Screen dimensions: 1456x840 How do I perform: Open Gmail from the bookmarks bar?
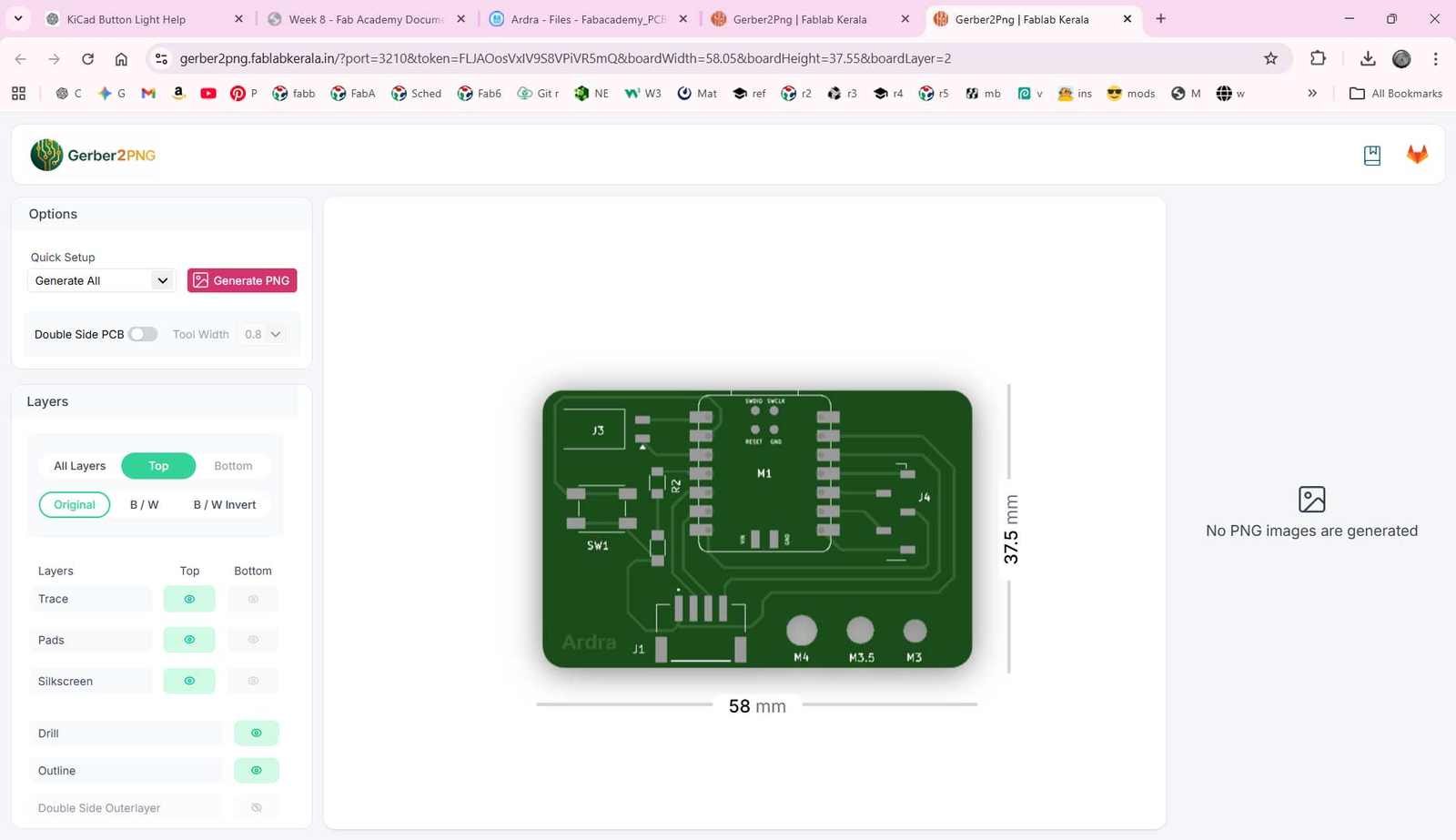point(147,93)
